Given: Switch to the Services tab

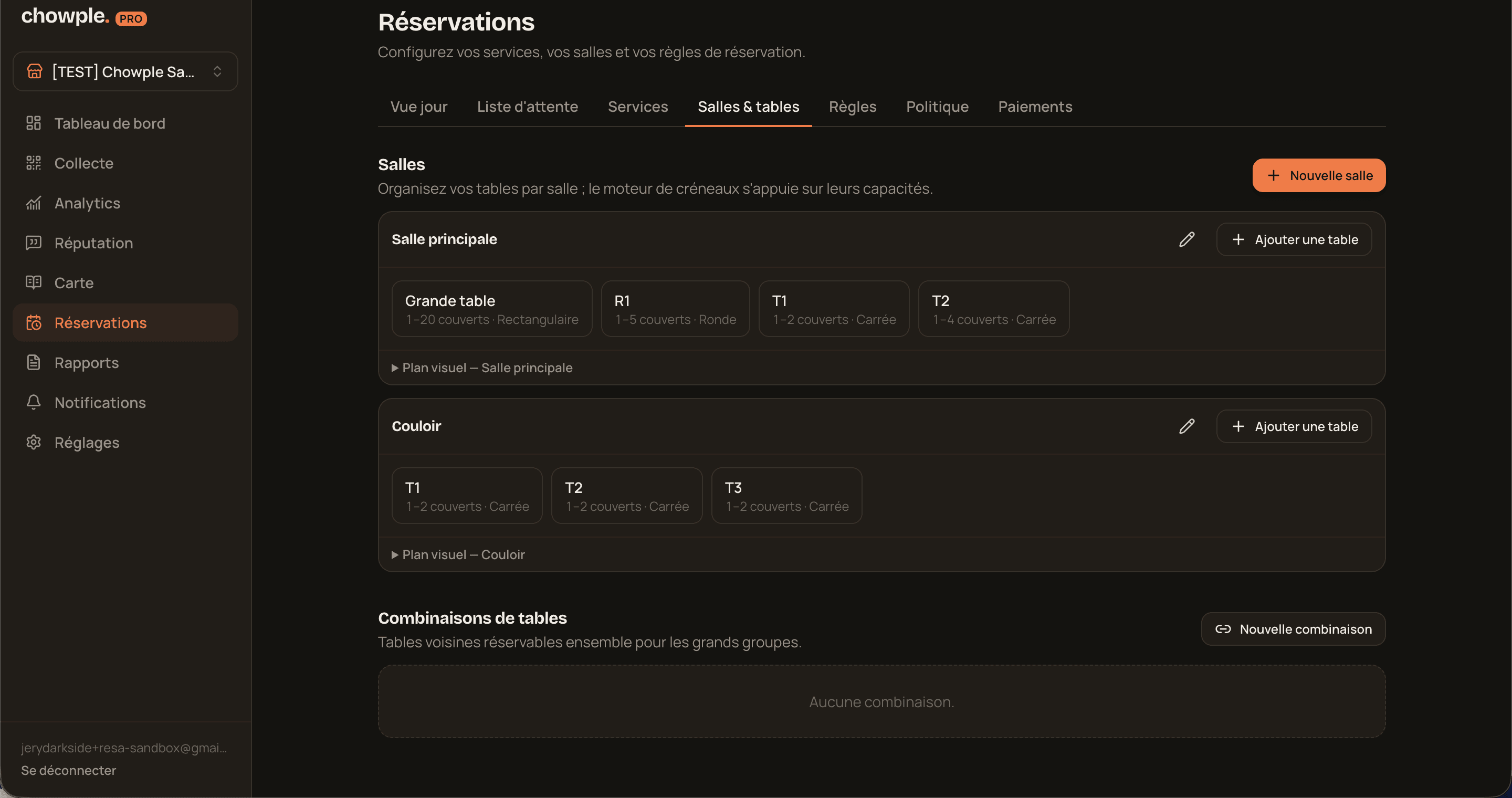Looking at the screenshot, I should [x=638, y=107].
